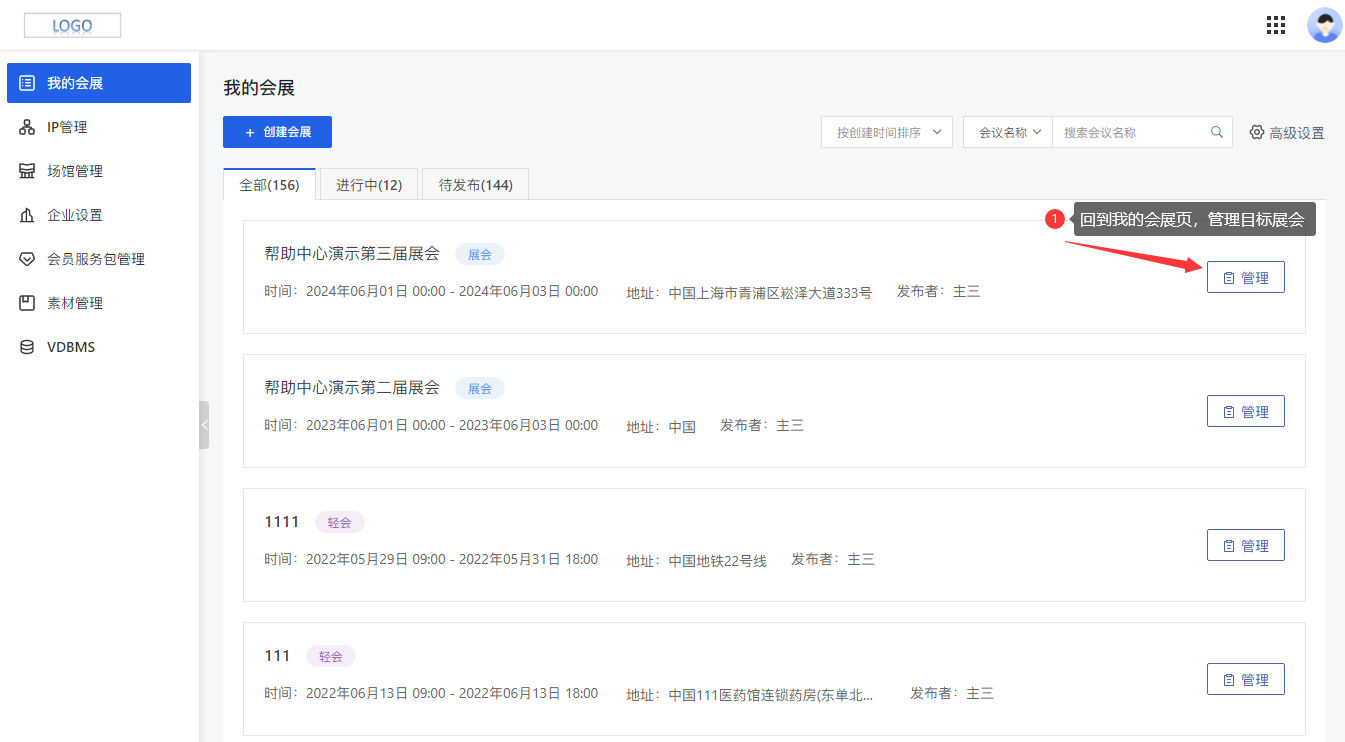
Task: Expand the 会议名称 filter dropdown
Action: click(1007, 131)
